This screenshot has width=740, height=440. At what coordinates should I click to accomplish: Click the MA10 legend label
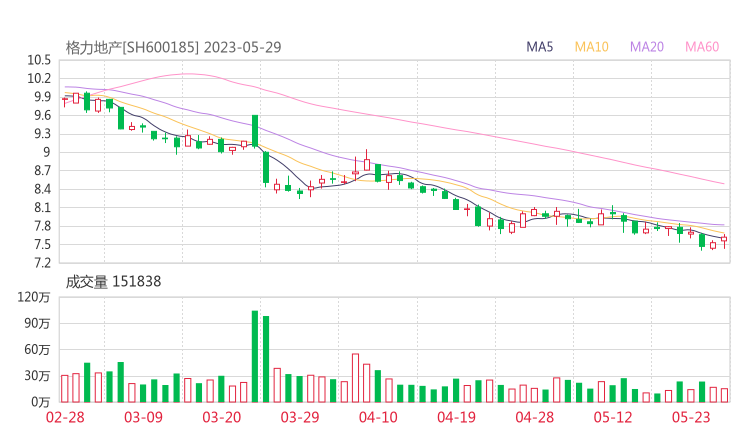point(591,47)
